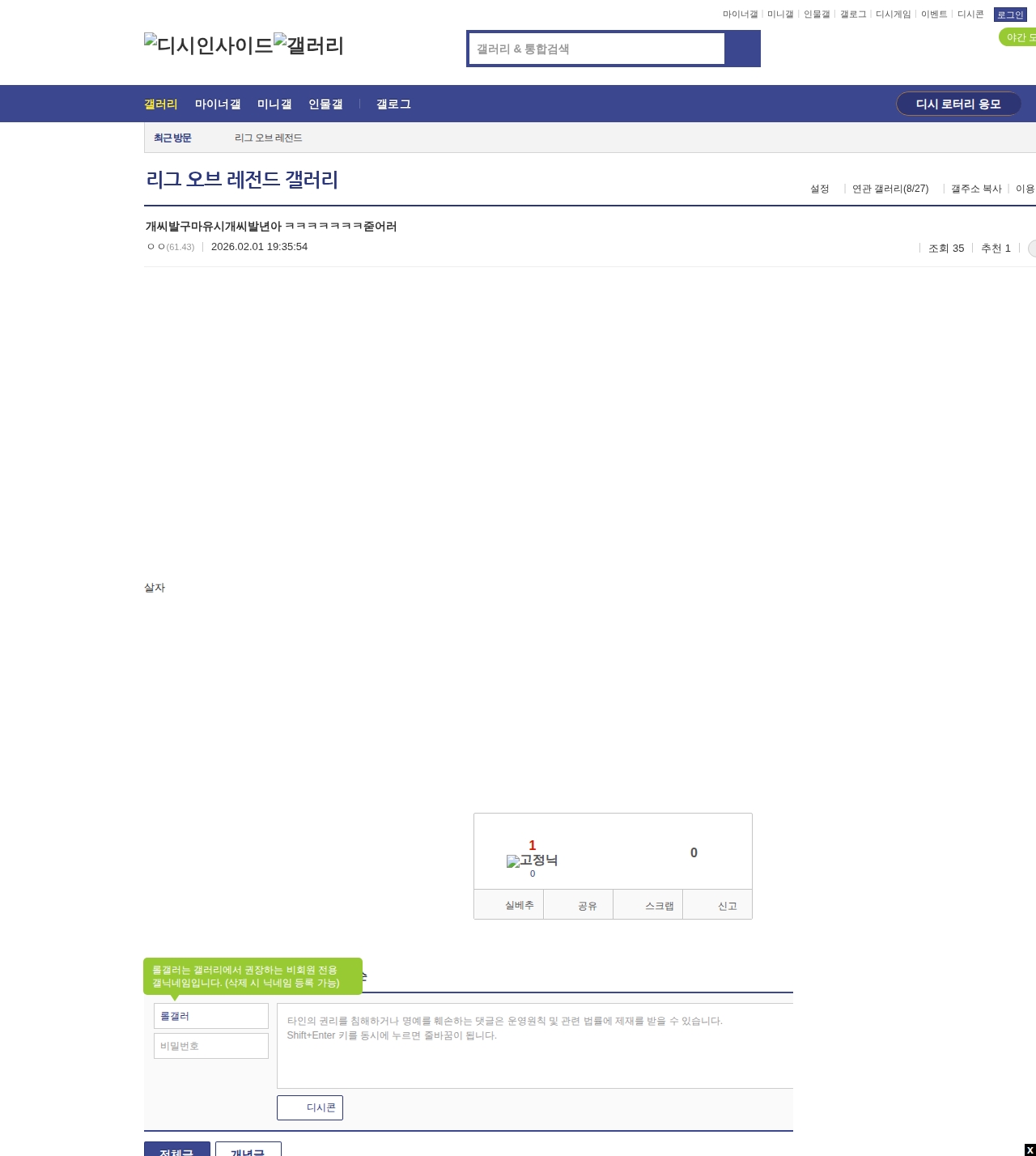Click the post date 2026.02.01 19:35:54

(x=259, y=247)
